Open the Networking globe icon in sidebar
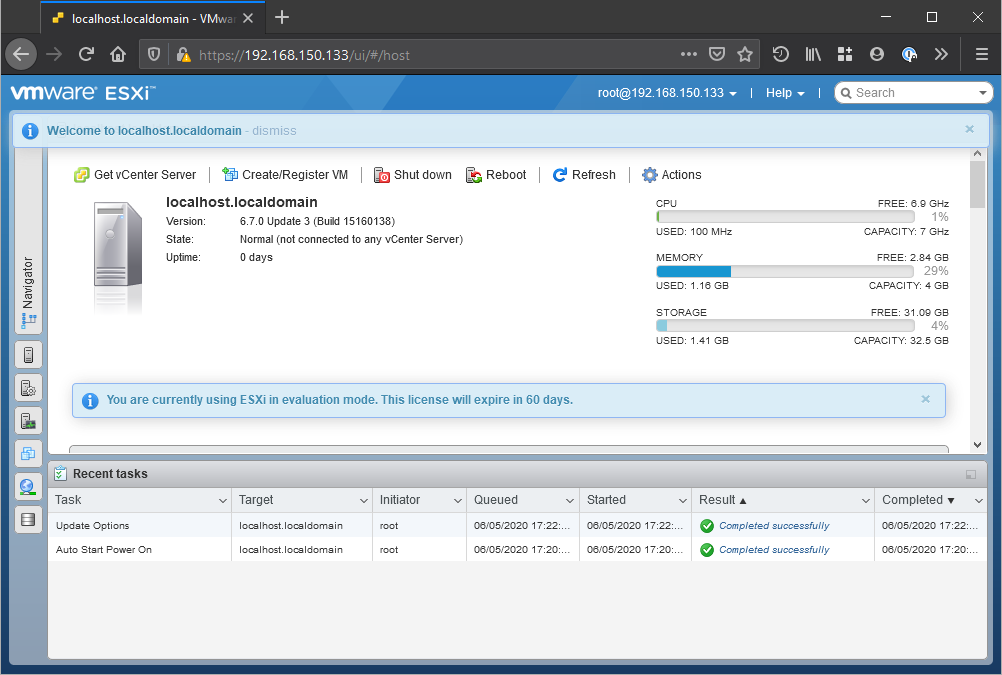 [28, 487]
